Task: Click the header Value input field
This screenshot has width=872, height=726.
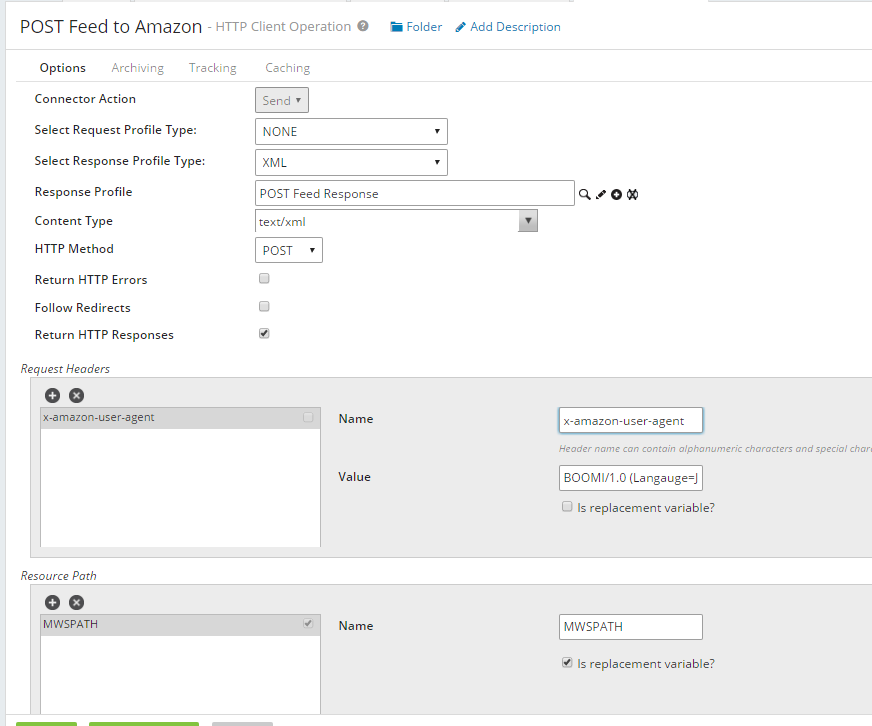Action: pyautogui.click(x=631, y=478)
